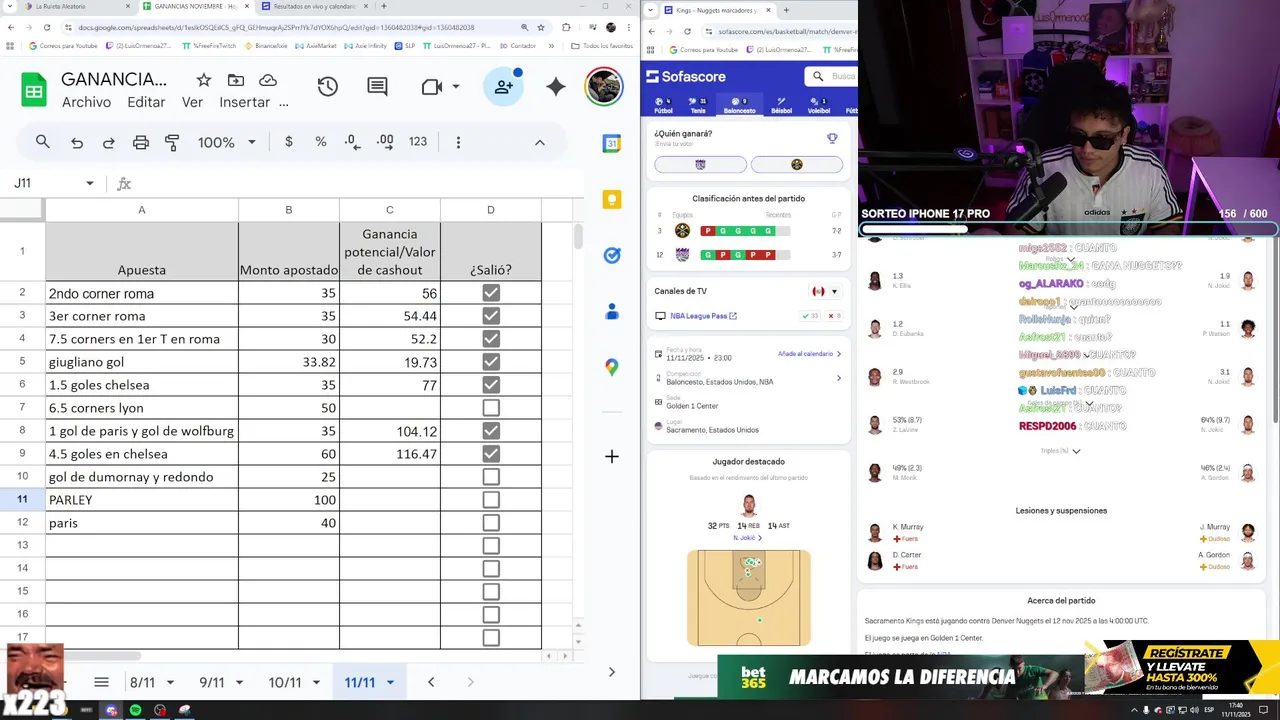This screenshot has width=1280, height=720.
Task: Check the cloud save status icon
Action: pos(268,80)
